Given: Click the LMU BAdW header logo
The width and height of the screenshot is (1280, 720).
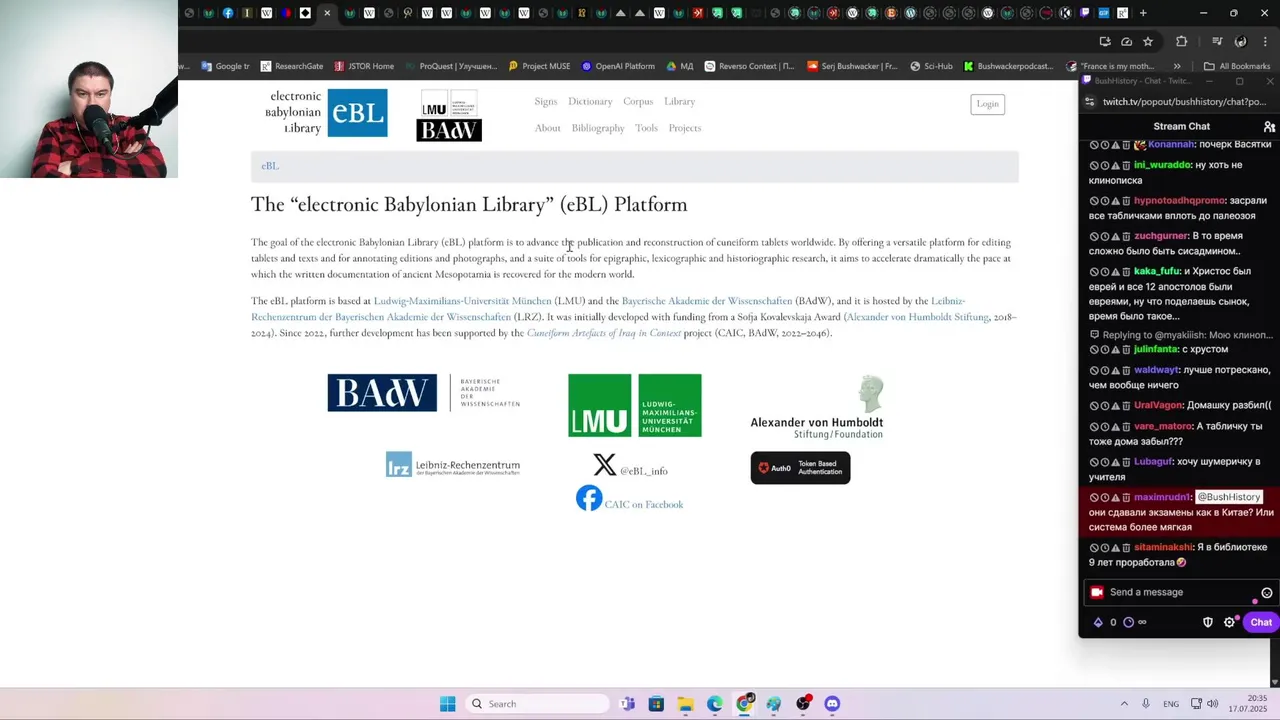Looking at the screenshot, I should (x=449, y=115).
